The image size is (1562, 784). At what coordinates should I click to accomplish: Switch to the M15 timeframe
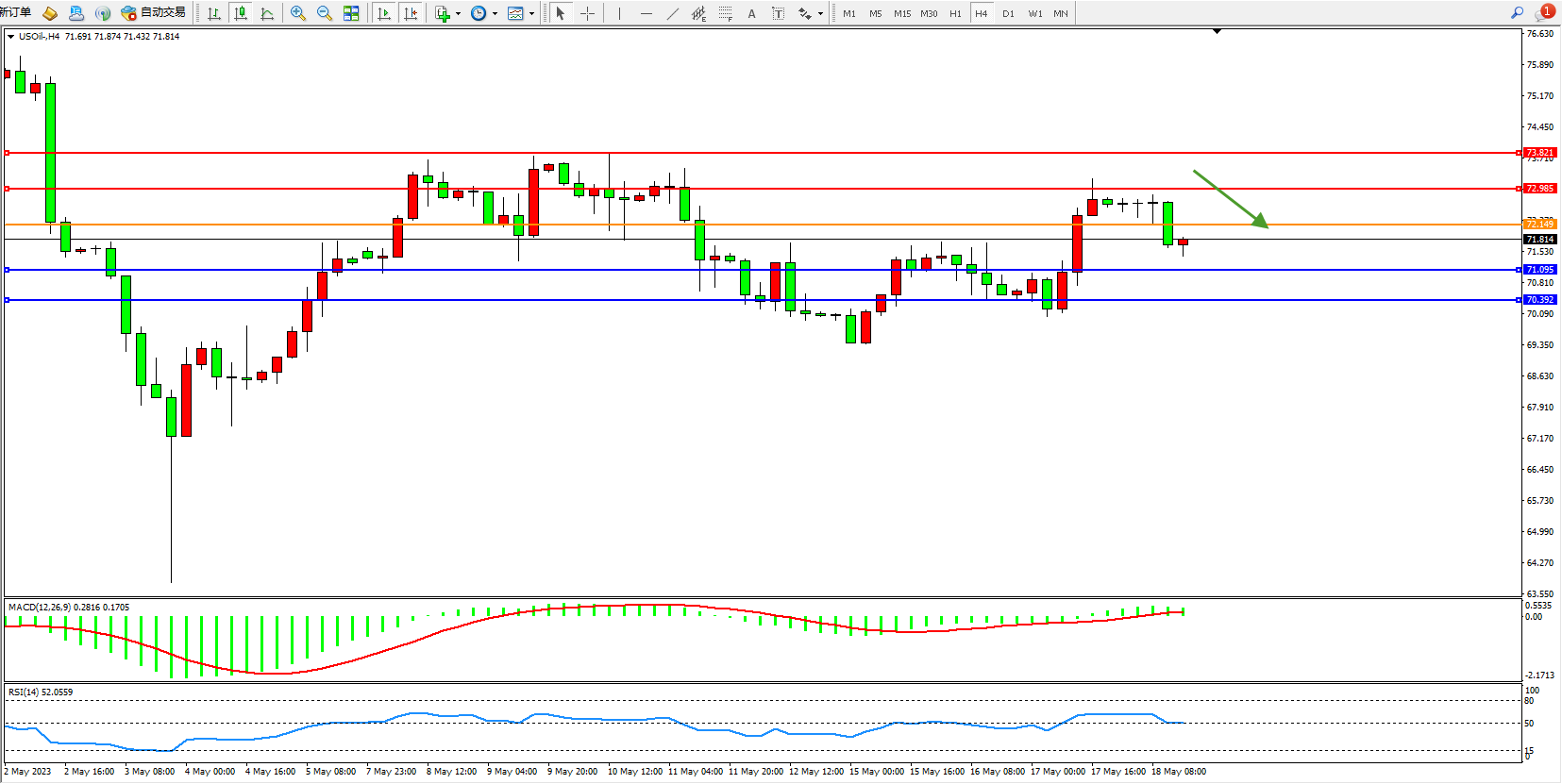pyautogui.click(x=902, y=13)
